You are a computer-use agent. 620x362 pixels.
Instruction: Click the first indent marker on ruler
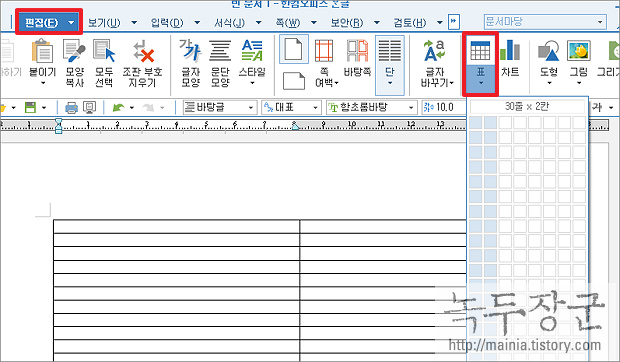coord(59,121)
